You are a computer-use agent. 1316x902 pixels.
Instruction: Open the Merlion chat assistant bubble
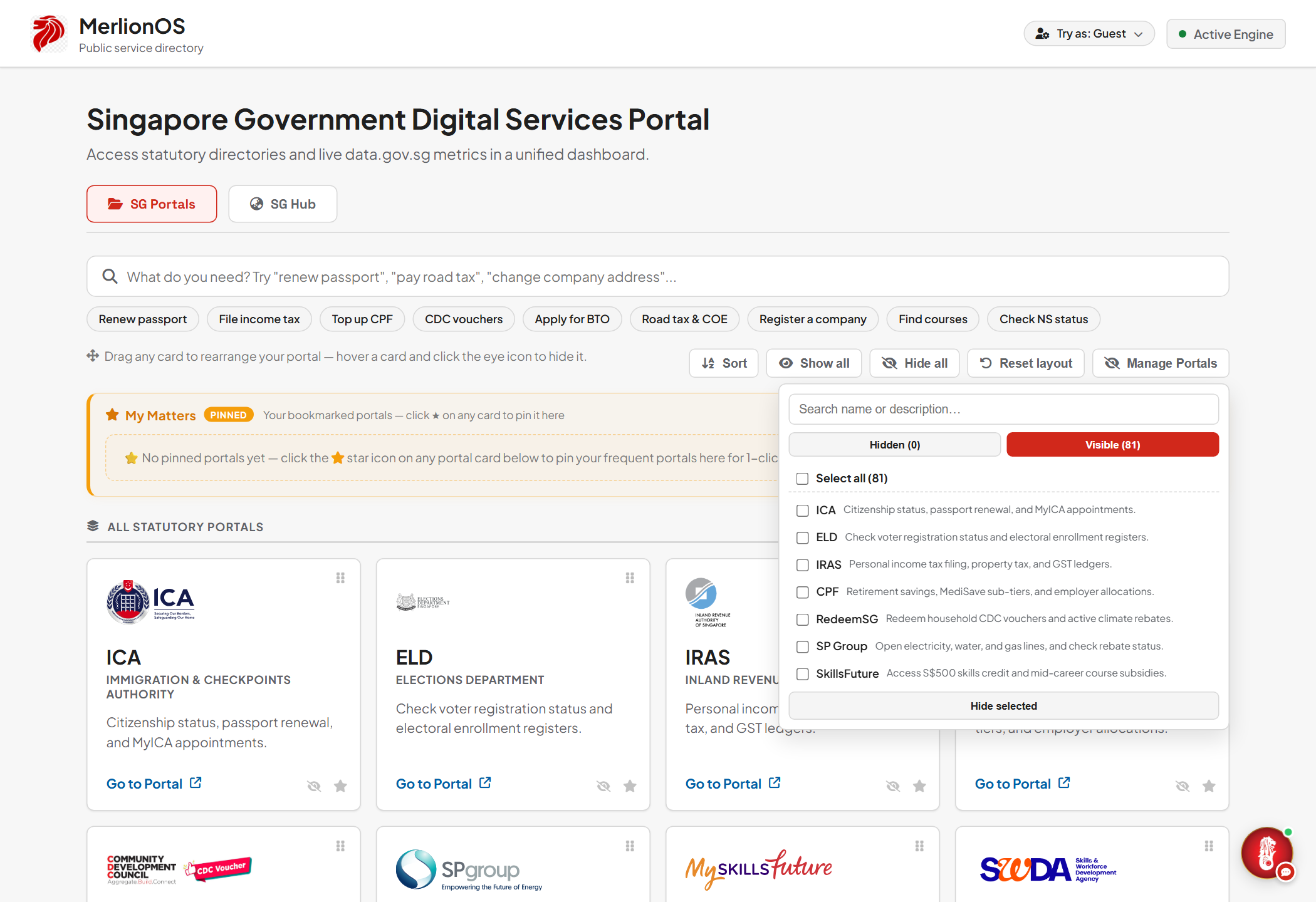tap(1267, 853)
